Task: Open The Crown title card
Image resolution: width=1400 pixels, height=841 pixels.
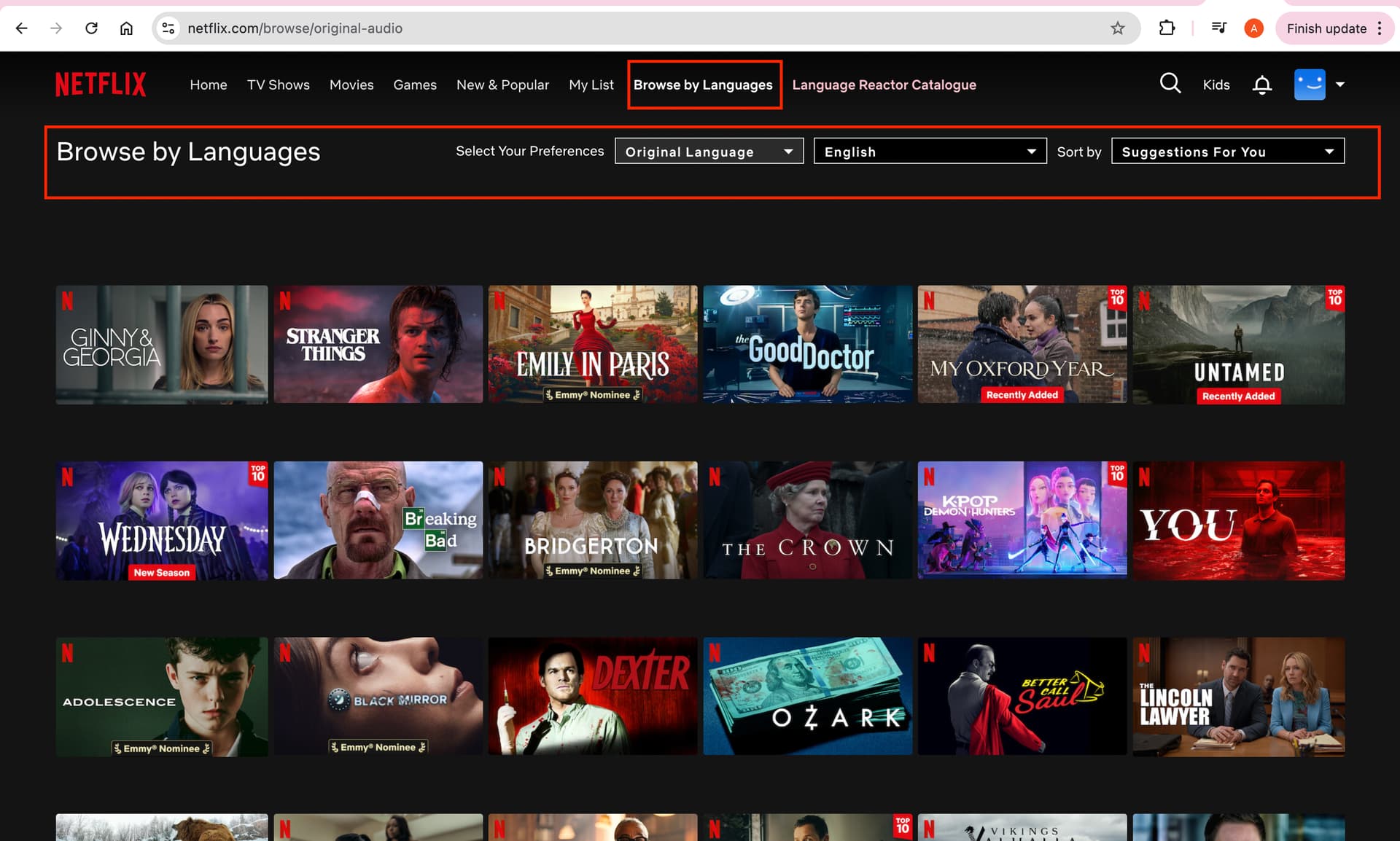Action: tap(807, 520)
